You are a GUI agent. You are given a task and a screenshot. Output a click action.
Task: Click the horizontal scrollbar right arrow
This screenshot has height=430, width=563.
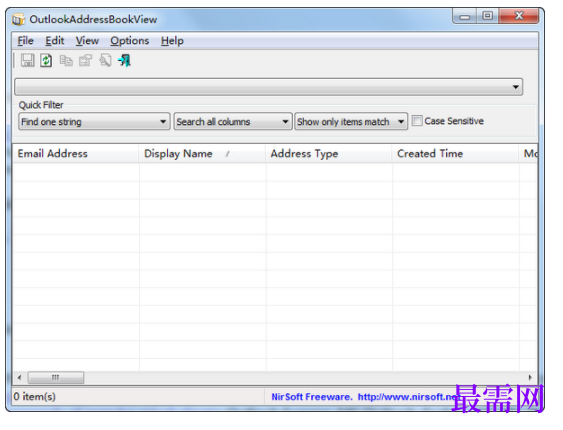(530, 378)
